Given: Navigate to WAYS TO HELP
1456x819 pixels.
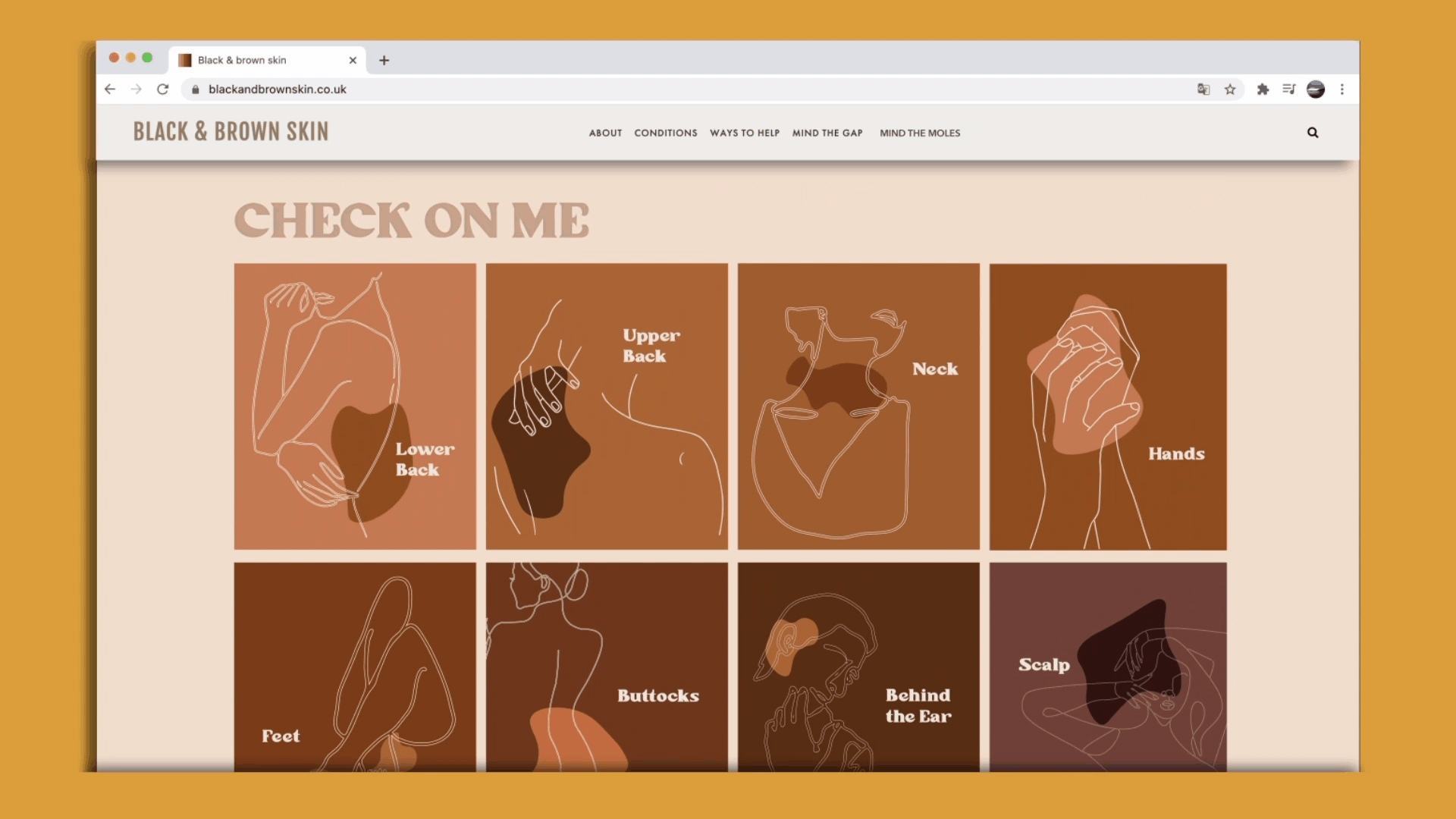Looking at the screenshot, I should tap(745, 133).
